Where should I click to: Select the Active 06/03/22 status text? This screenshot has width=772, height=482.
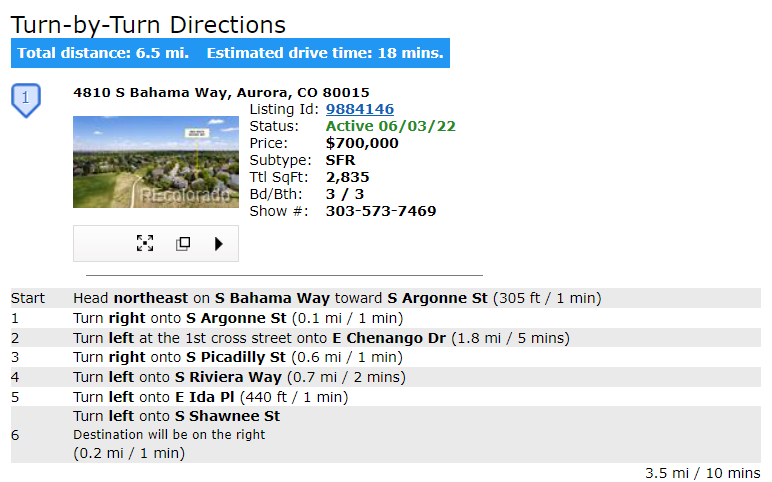pos(390,126)
